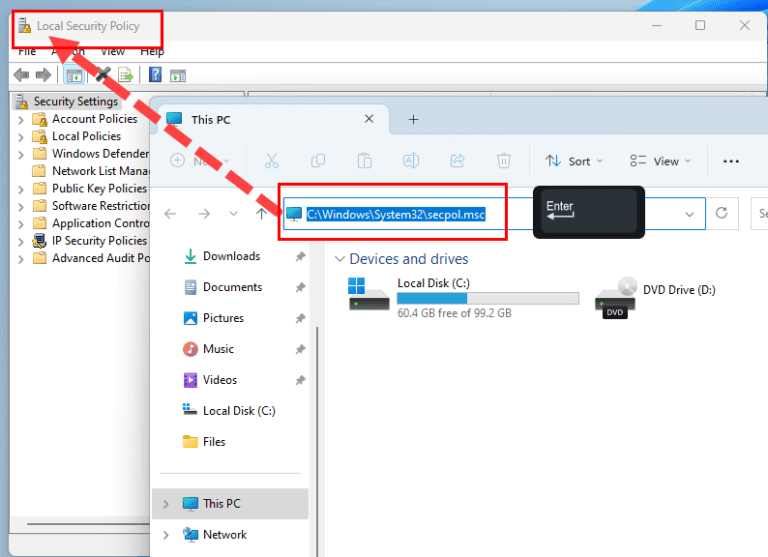Click the blue Help icon in Security Policy toolbar

[156, 75]
